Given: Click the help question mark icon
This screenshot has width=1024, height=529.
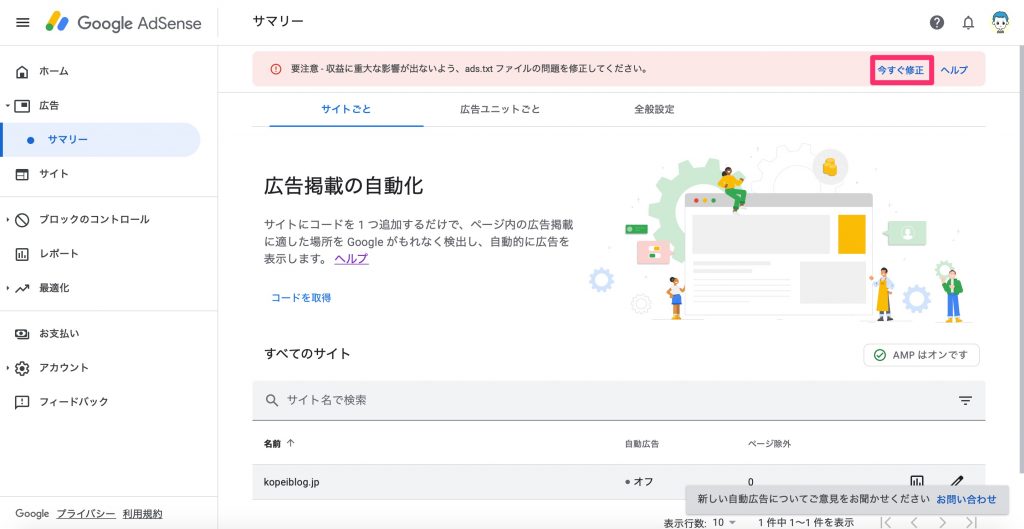Looking at the screenshot, I should tap(937, 22).
